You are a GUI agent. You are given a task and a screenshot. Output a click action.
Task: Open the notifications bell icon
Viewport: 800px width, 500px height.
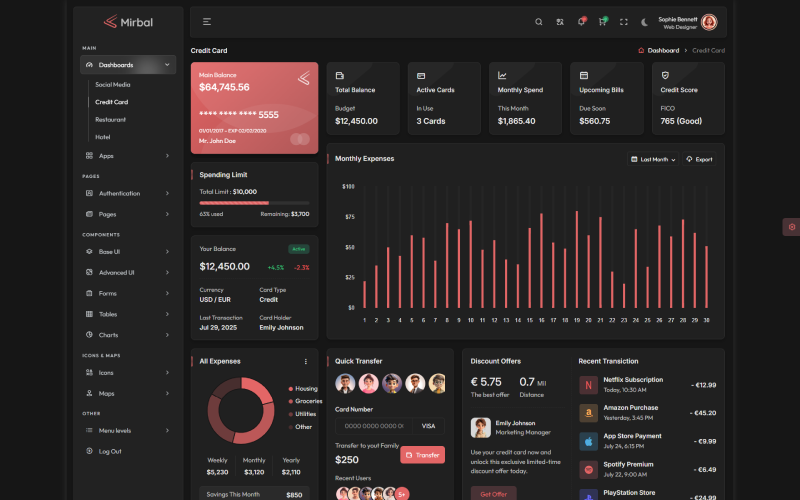coord(581,21)
